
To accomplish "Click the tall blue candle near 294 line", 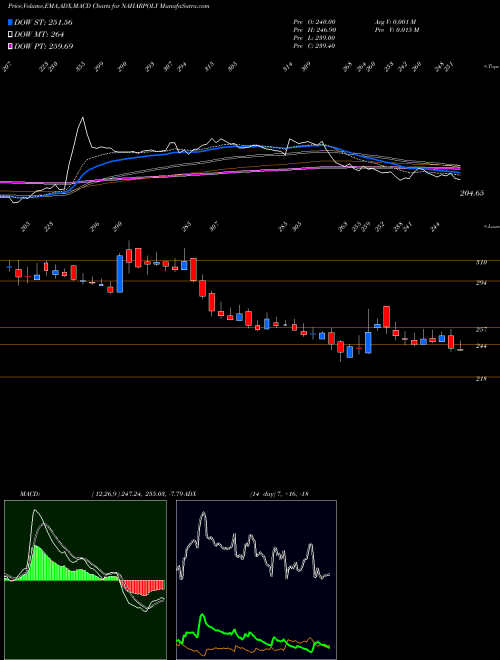I will [x=120, y=274].
